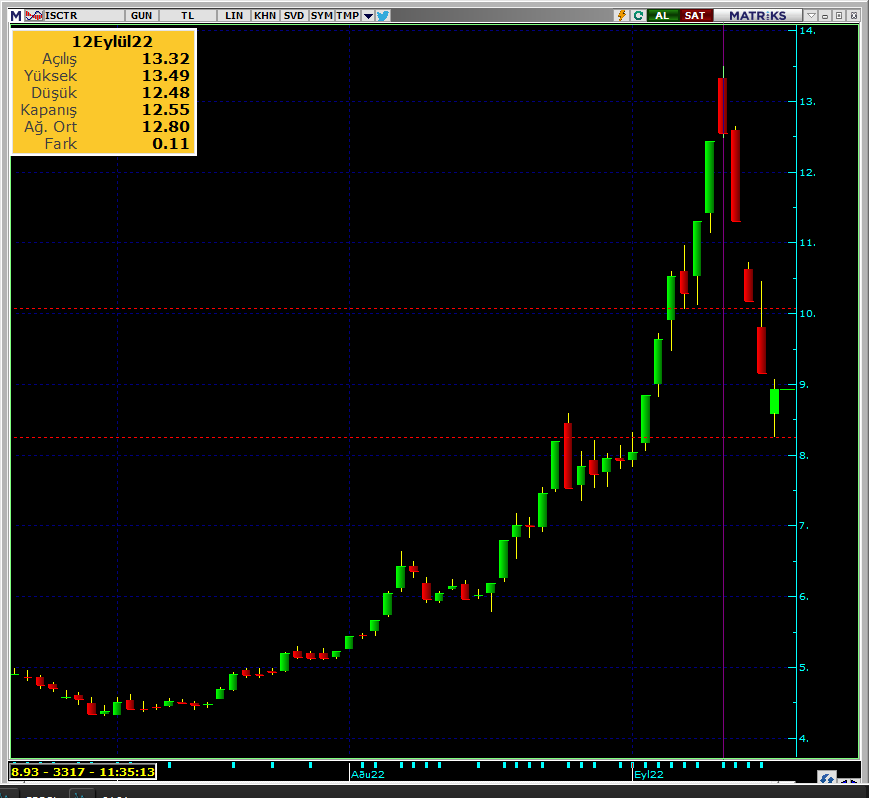Click the TL currency button
Viewport: 869px width, 798px height.
(x=187, y=16)
